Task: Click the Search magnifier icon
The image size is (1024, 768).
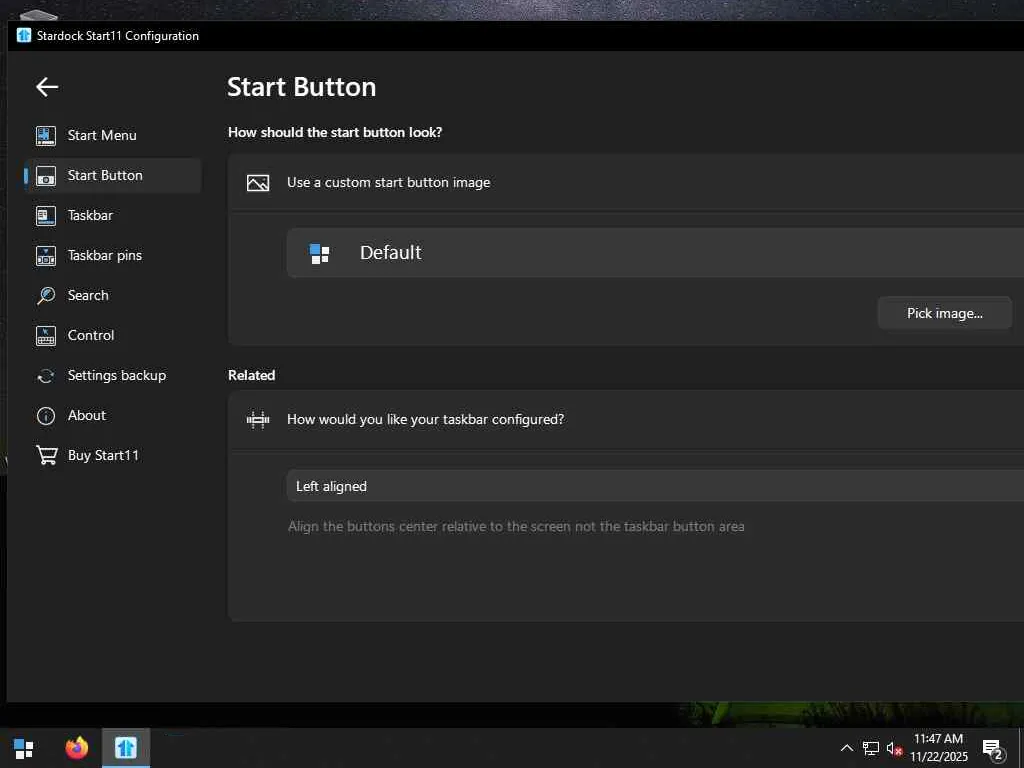Action: (x=46, y=295)
